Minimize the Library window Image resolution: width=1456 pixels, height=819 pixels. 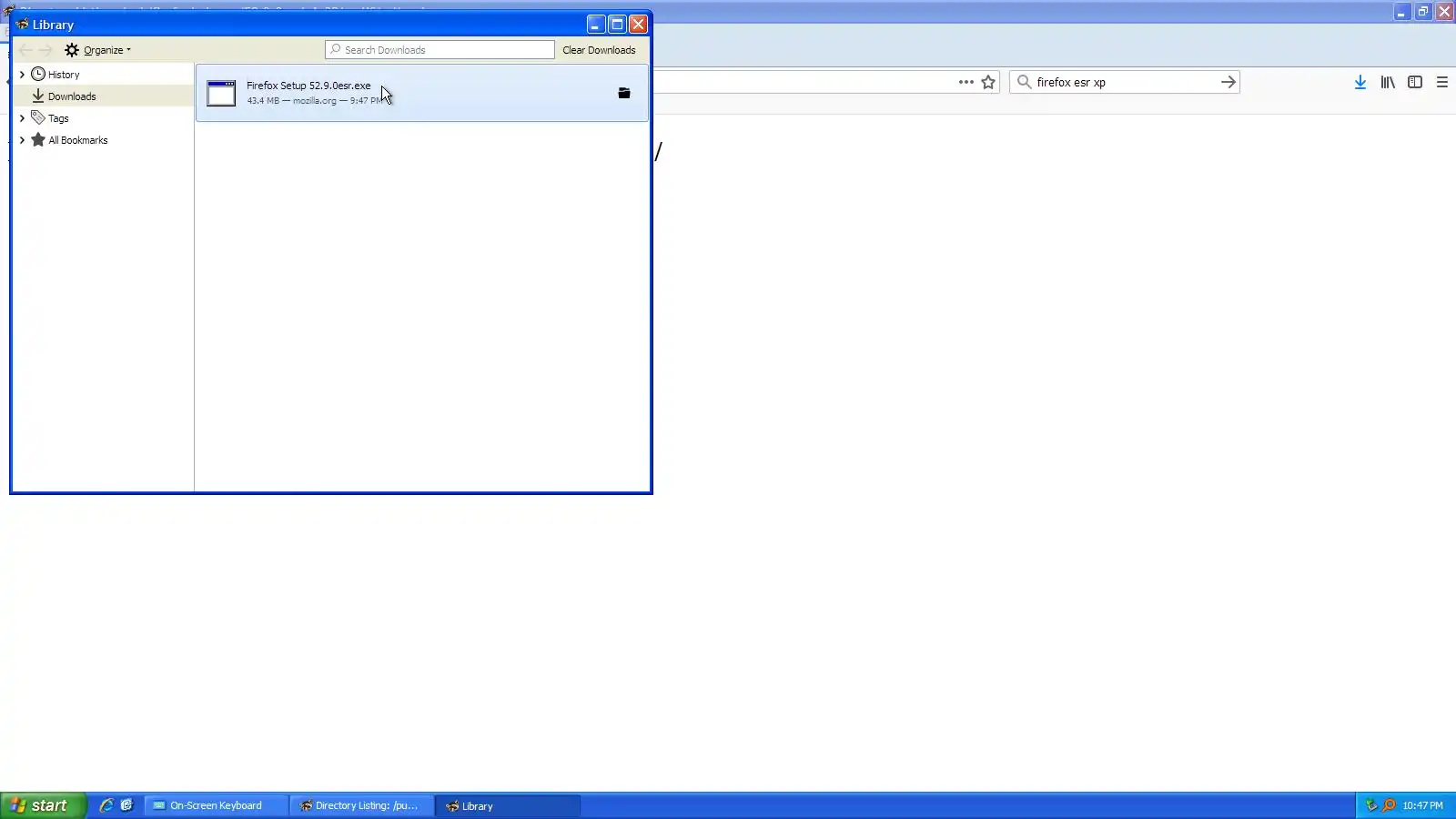click(595, 25)
